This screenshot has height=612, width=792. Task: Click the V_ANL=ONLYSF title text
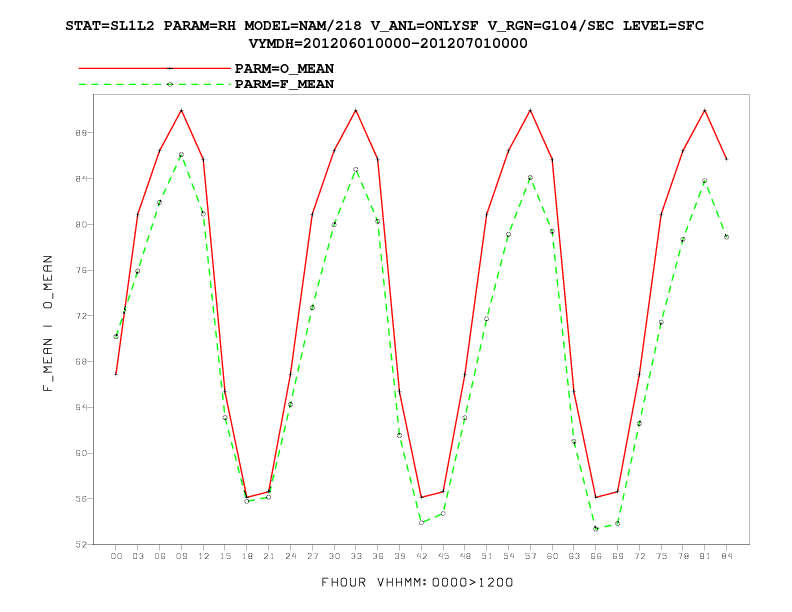click(424, 26)
